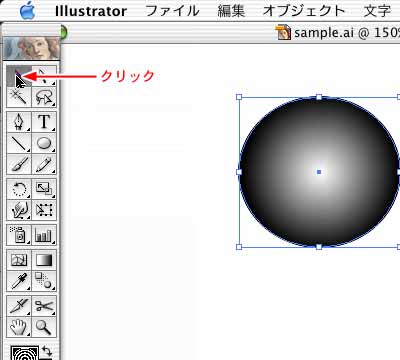This screenshot has width=400, height=360.
Task: Activate the Zoom magnifier tool
Action: pyautogui.click(x=44, y=327)
